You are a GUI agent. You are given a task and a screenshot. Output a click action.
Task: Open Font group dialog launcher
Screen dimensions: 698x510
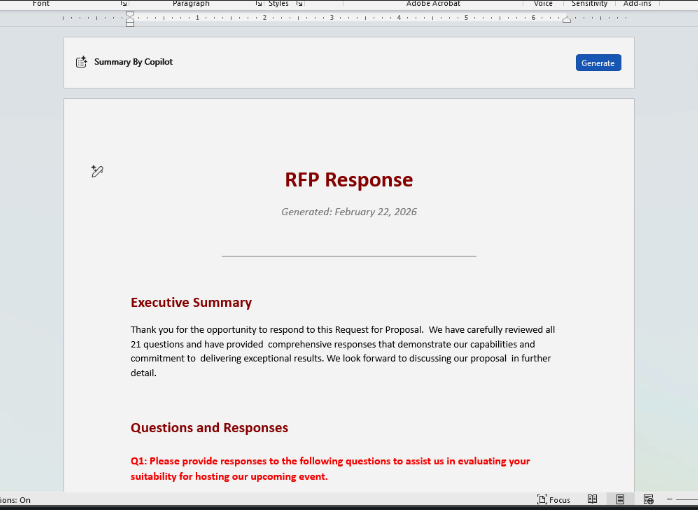click(124, 4)
